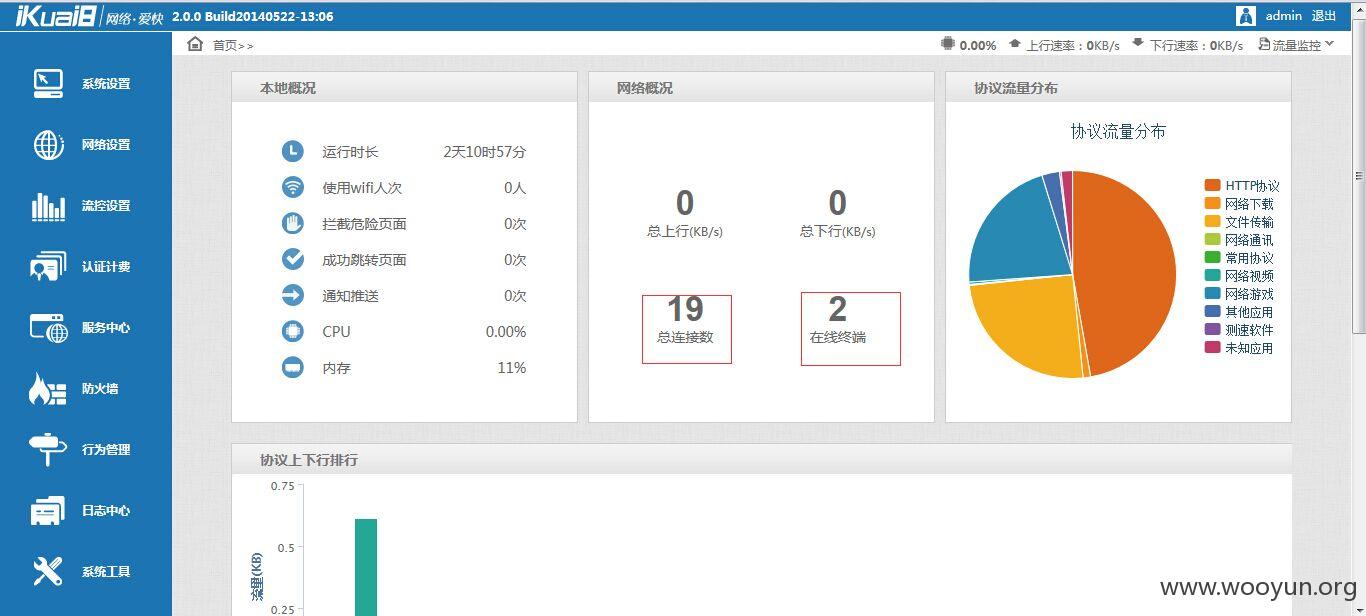
Task: Click the 0.00% CPU value in the 本地概况 panel
Action: (x=506, y=332)
